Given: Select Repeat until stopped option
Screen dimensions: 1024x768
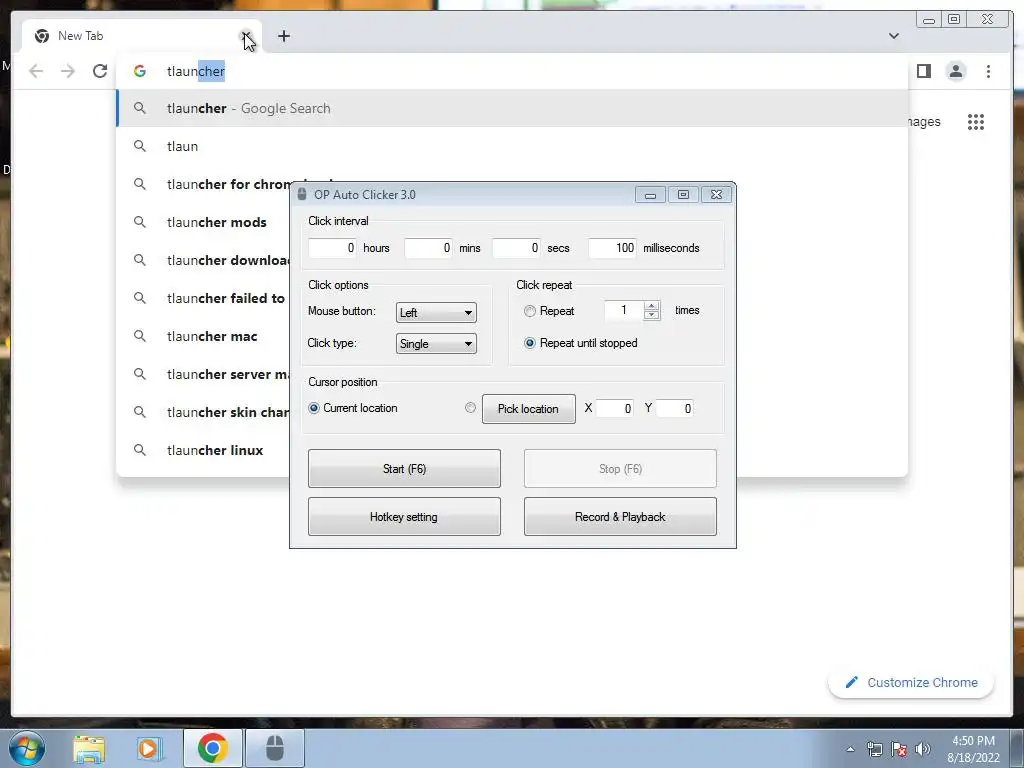Looking at the screenshot, I should 530,343.
